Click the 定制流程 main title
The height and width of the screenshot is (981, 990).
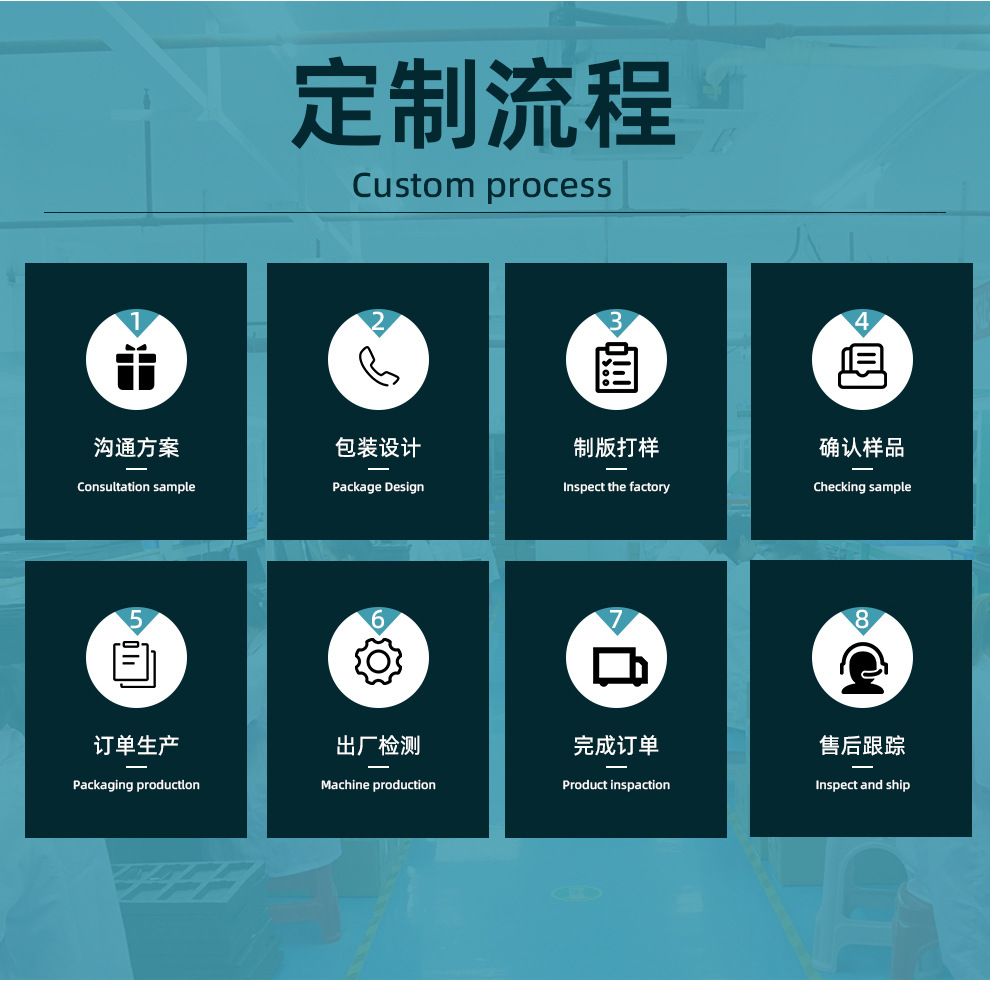pyautogui.click(x=484, y=103)
